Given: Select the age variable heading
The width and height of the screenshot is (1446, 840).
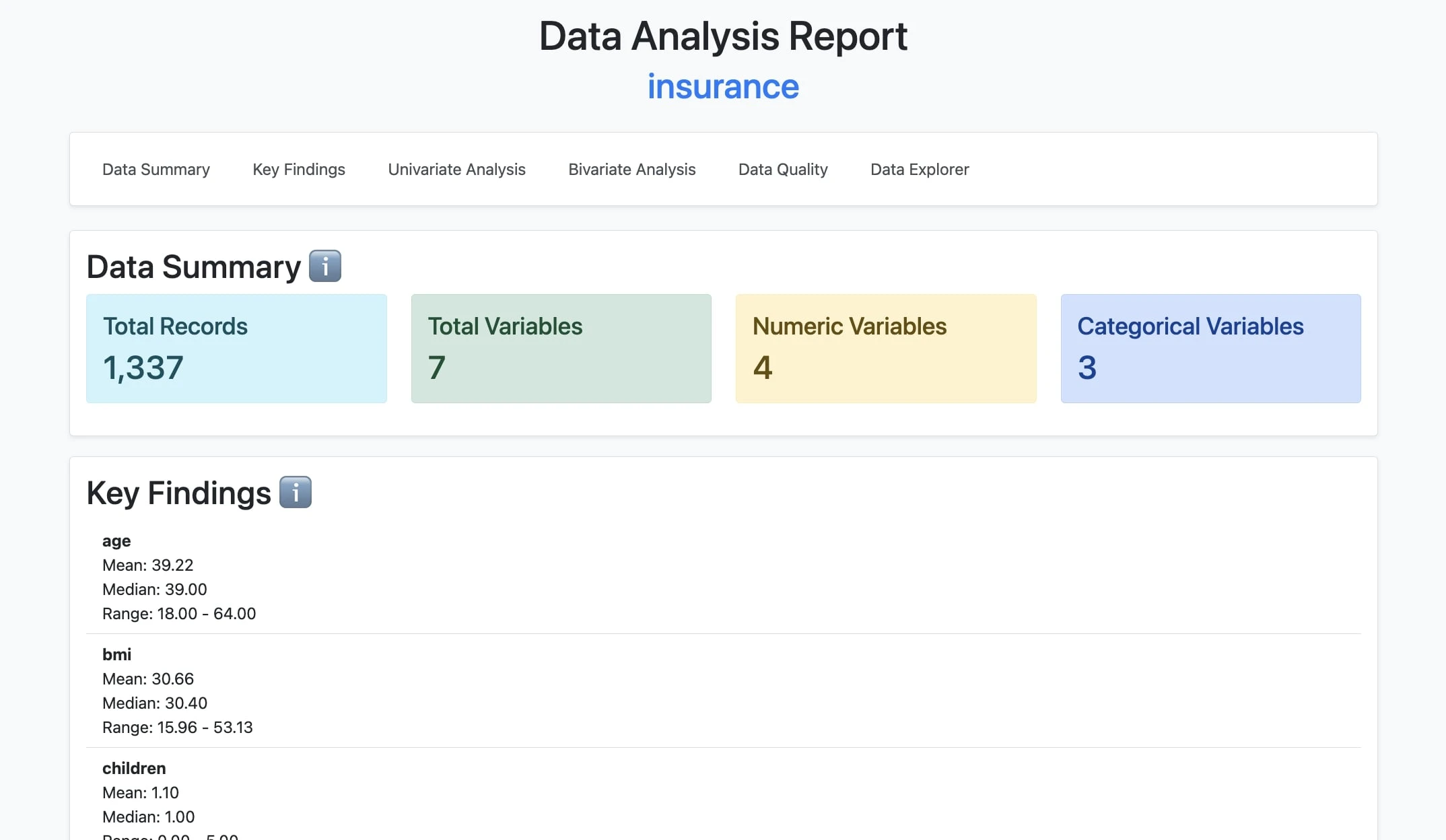Looking at the screenshot, I should pyautogui.click(x=116, y=540).
